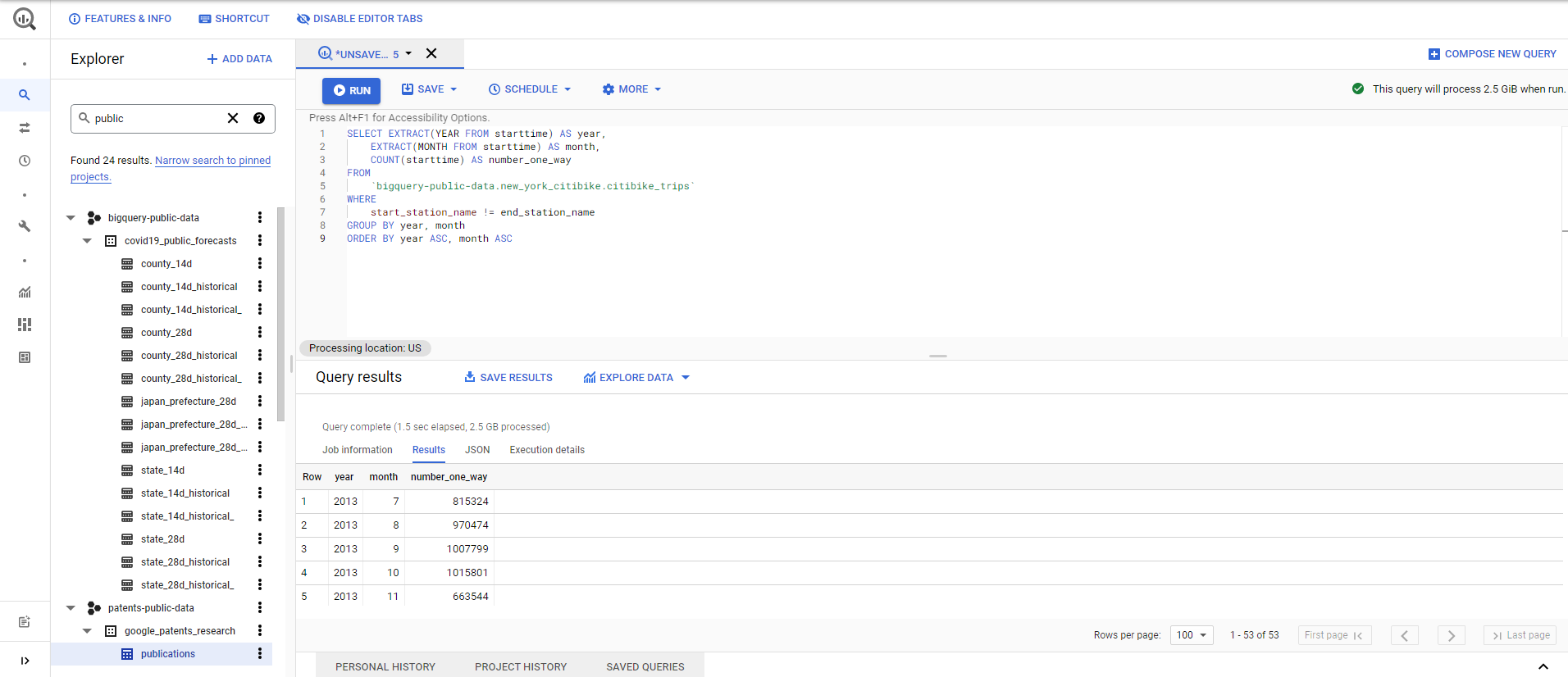This screenshot has width=1568, height=677.
Task: Select the publications table
Action: 167,653
